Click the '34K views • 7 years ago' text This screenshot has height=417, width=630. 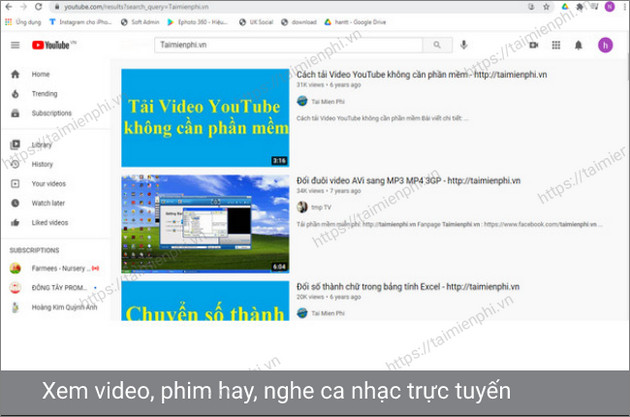click(329, 191)
